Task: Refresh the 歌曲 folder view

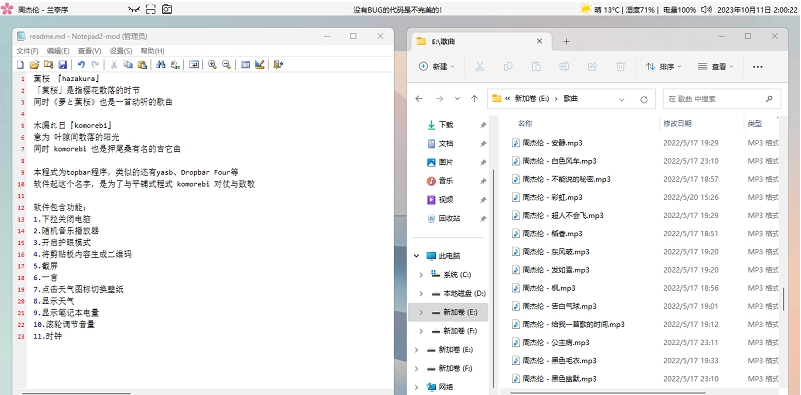Action: pyautogui.click(x=644, y=99)
